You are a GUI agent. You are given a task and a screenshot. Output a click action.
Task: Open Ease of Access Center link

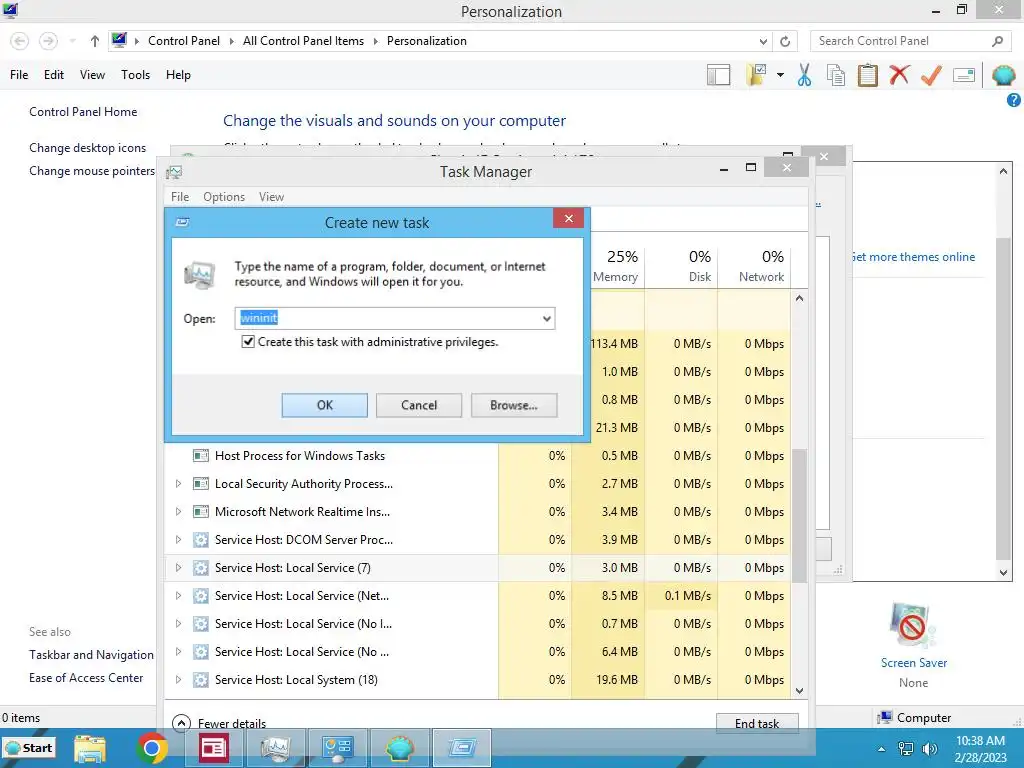click(x=86, y=678)
